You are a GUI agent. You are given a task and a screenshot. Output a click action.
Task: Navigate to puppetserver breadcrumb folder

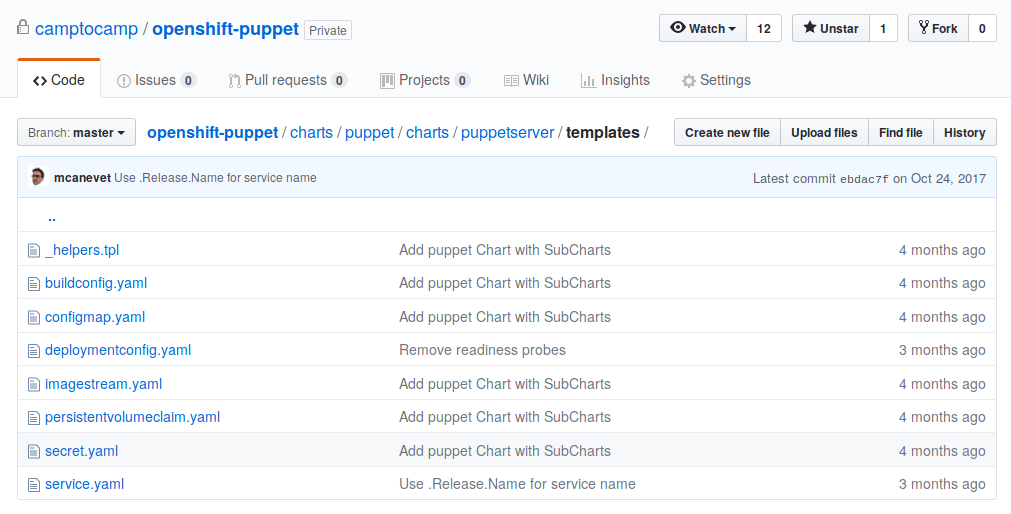coord(507,132)
